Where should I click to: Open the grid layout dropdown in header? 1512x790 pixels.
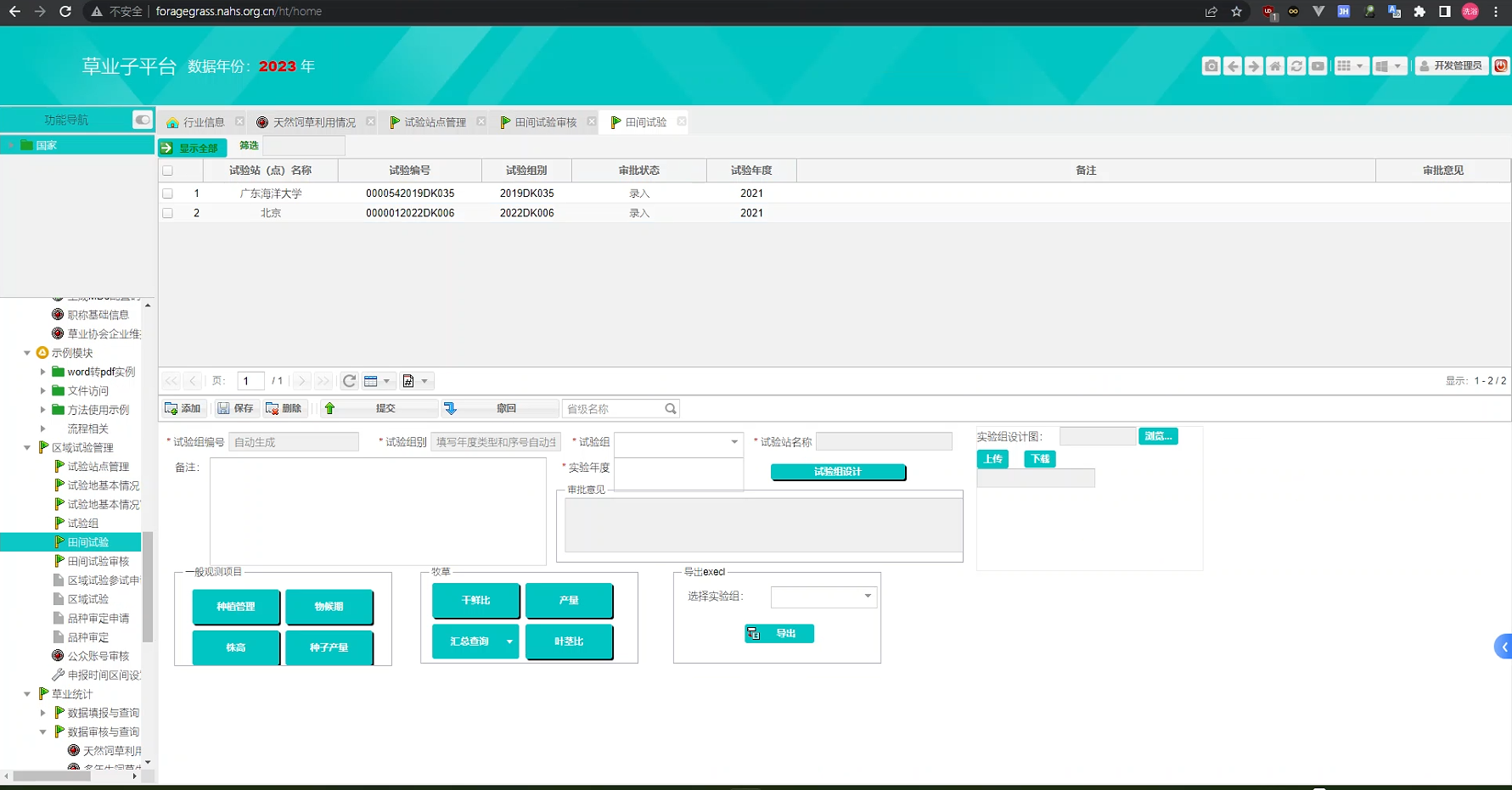point(1351,66)
